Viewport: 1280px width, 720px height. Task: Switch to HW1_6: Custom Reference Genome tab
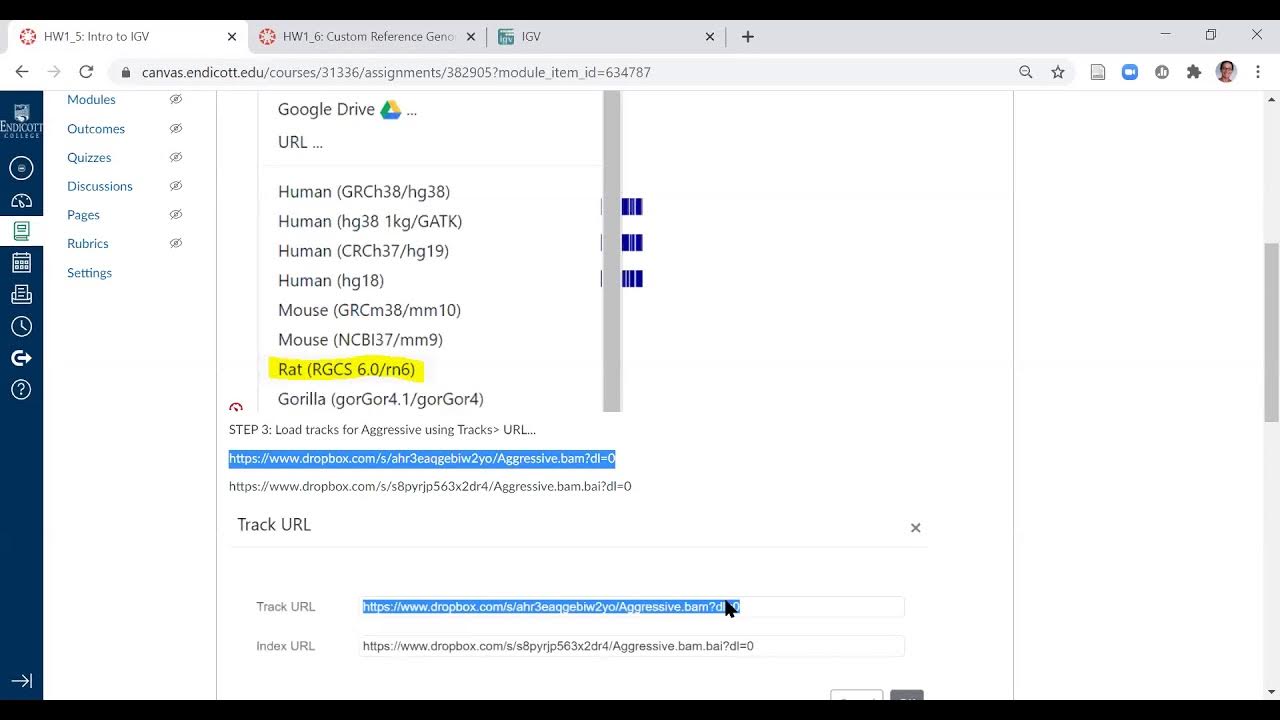366,36
